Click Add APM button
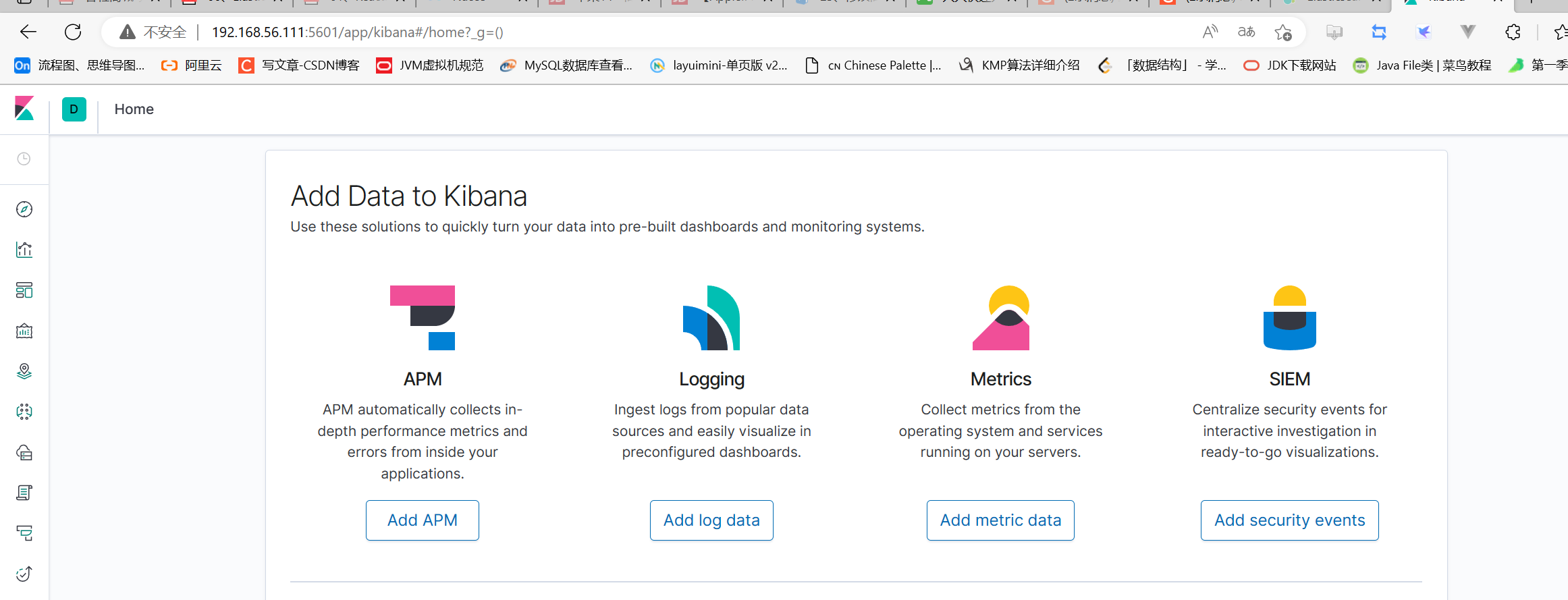Viewport: 1568px width, 600px height. tap(423, 520)
